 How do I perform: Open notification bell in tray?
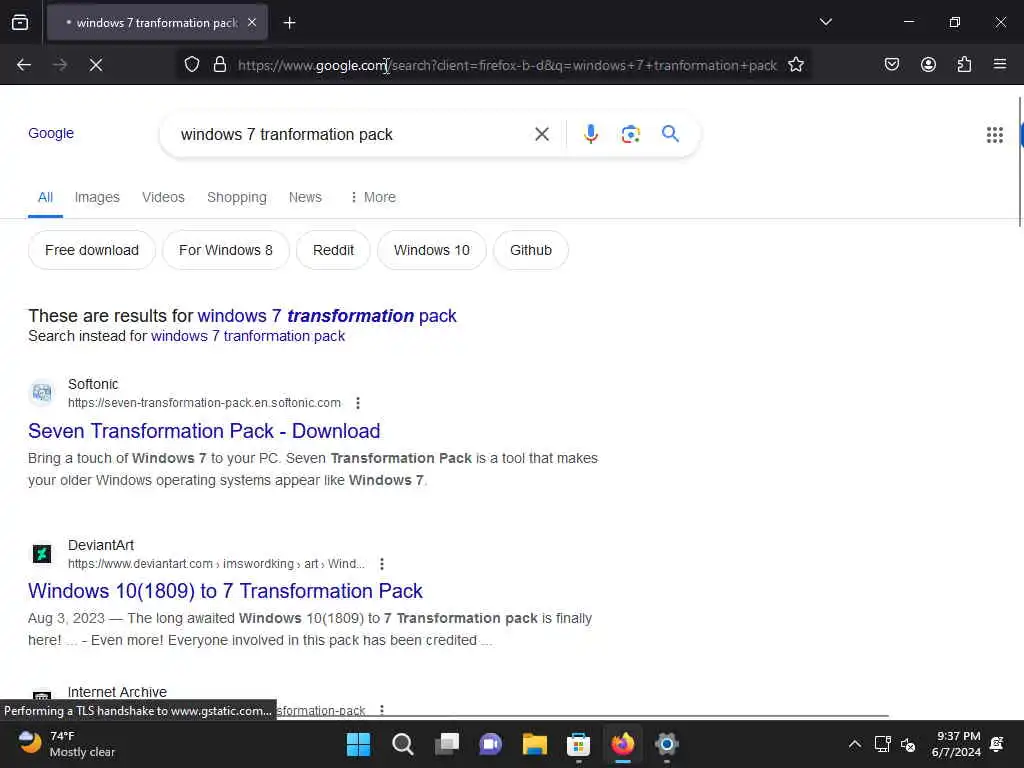(x=997, y=744)
